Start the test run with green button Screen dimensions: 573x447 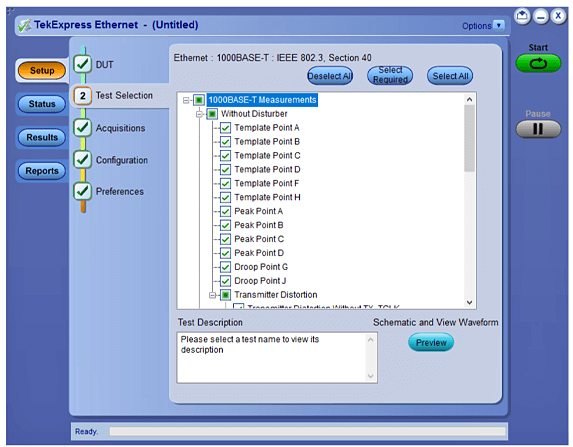[538, 63]
